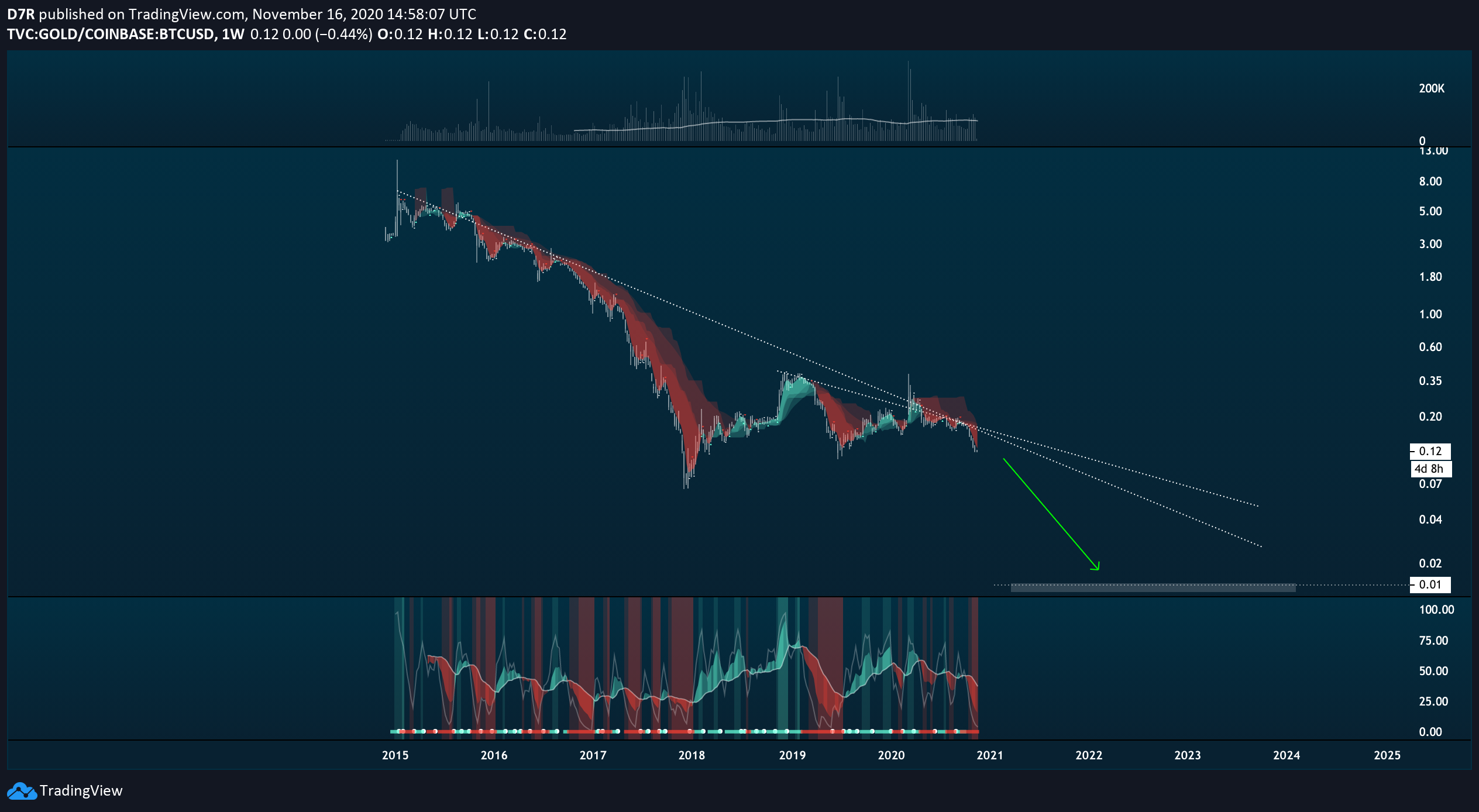This screenshot has width=1479, height=812.
Task: Click the 100.00 oscillator scale label
Action: click(x=1436, y=610)
